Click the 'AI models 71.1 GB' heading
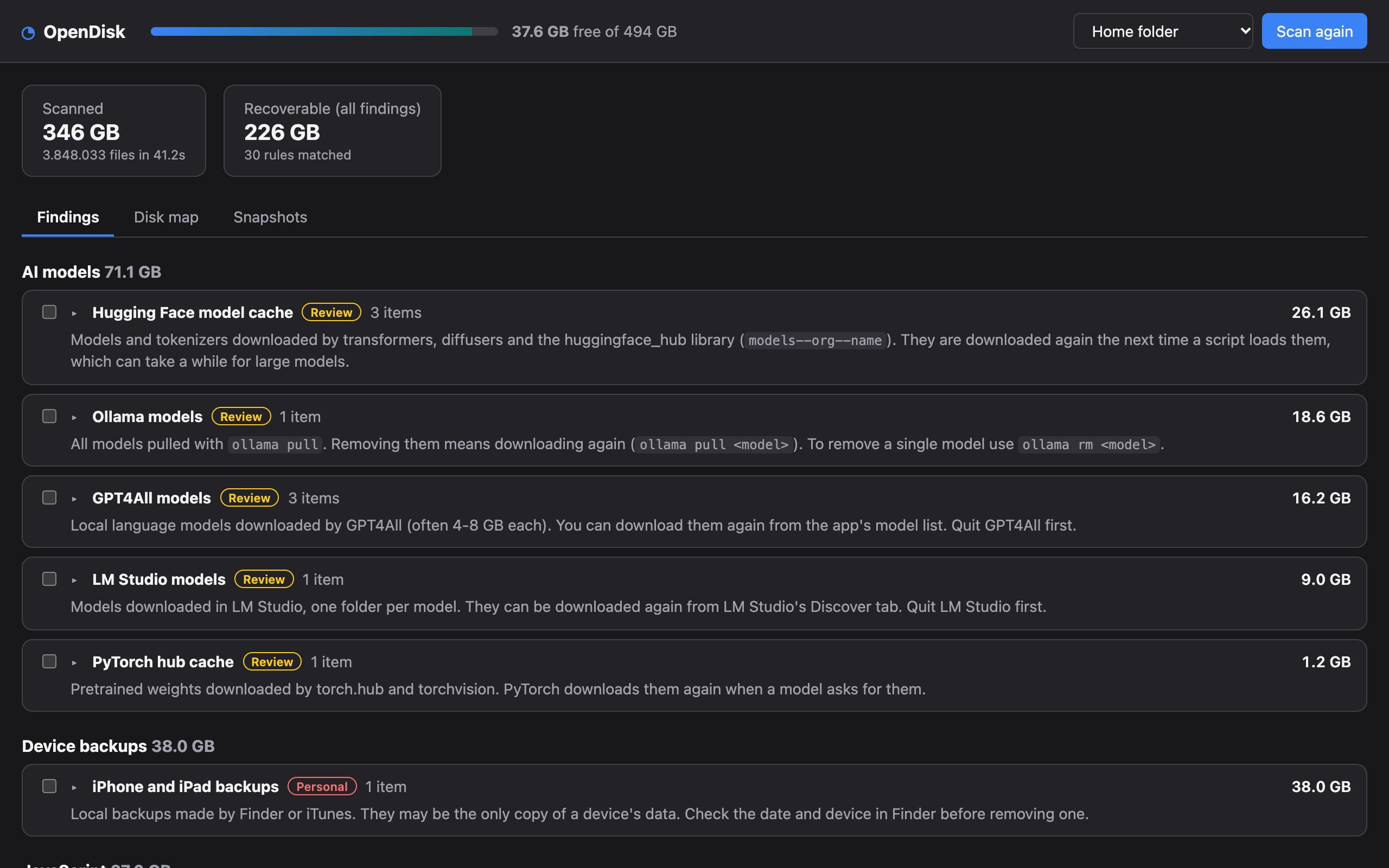This screenshot has height=868, width=1389. click(x=91, y=272)
